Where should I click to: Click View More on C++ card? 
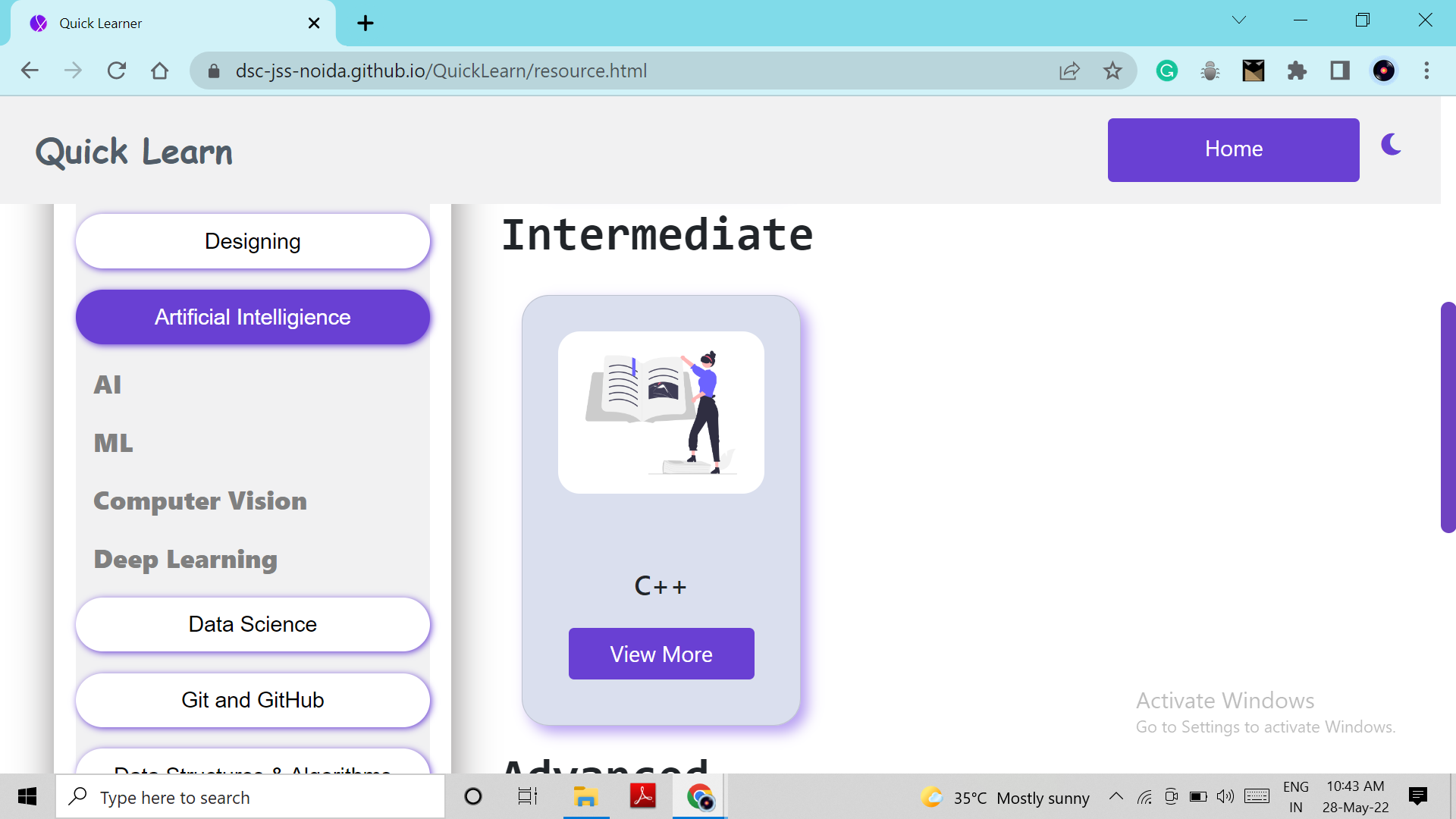pos(661,654)
